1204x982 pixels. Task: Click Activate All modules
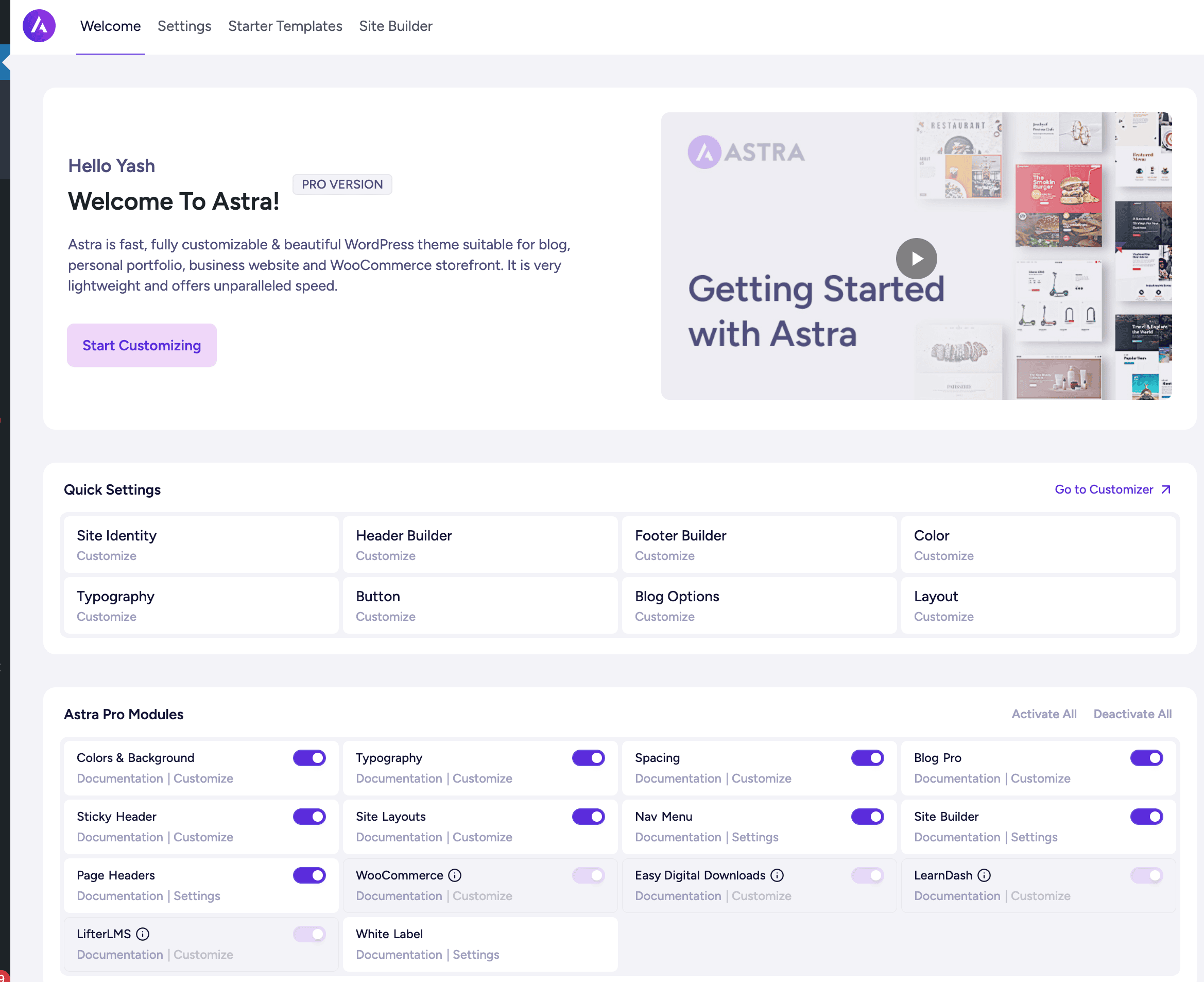pos(1043,714)
